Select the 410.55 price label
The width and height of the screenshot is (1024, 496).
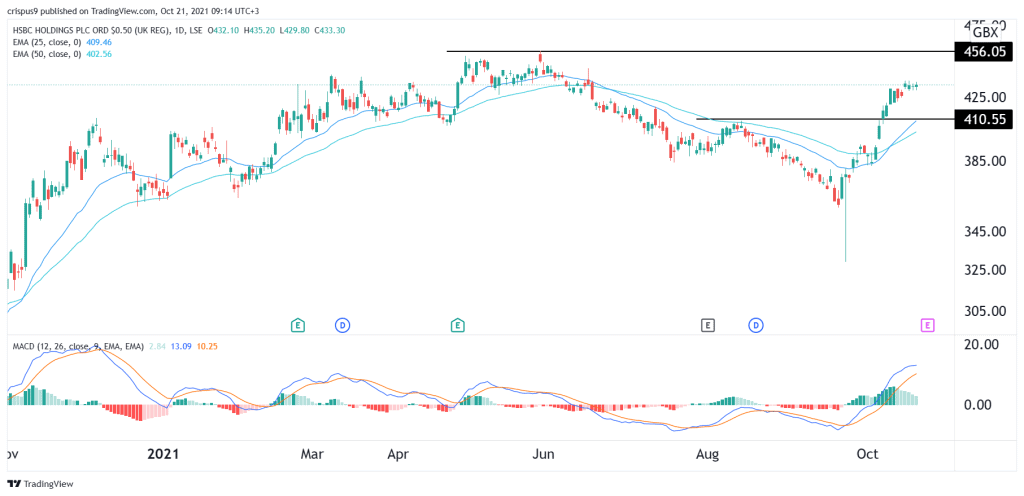(984, 119)
